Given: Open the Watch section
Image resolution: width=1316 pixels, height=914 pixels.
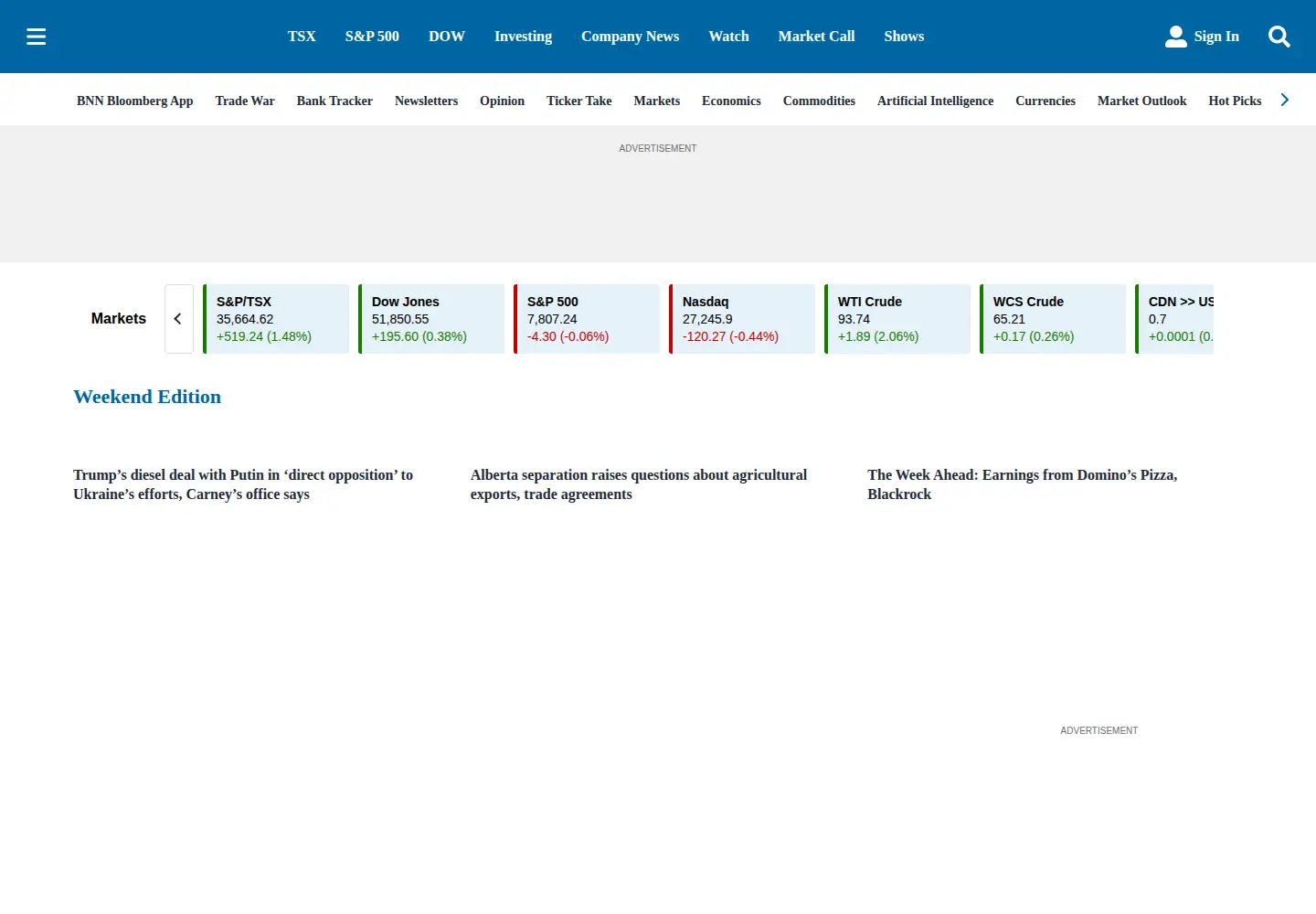Looking at the screenshot, I should pos(728,37).
